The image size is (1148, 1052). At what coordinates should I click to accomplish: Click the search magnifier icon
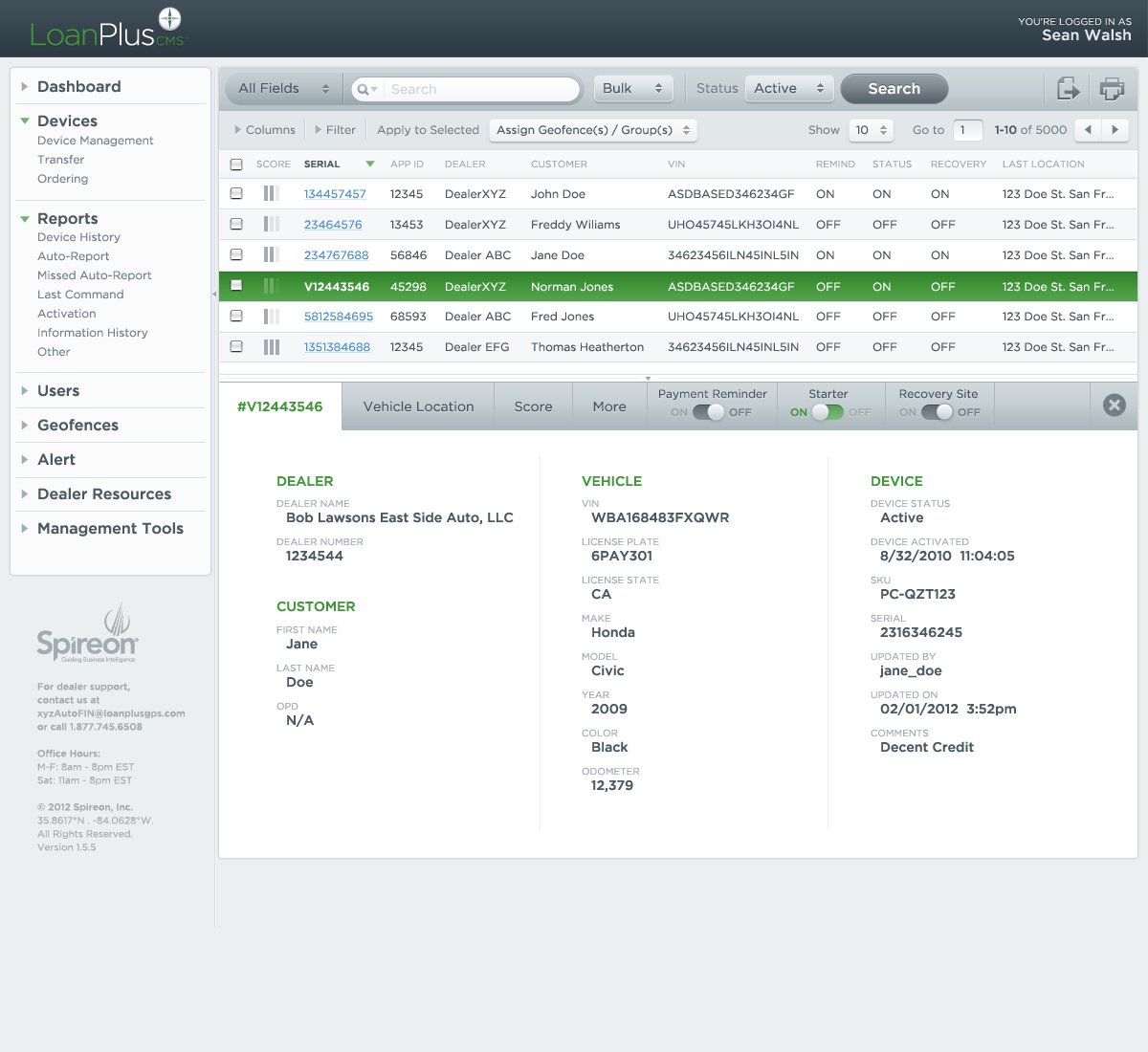pos(364,89)
